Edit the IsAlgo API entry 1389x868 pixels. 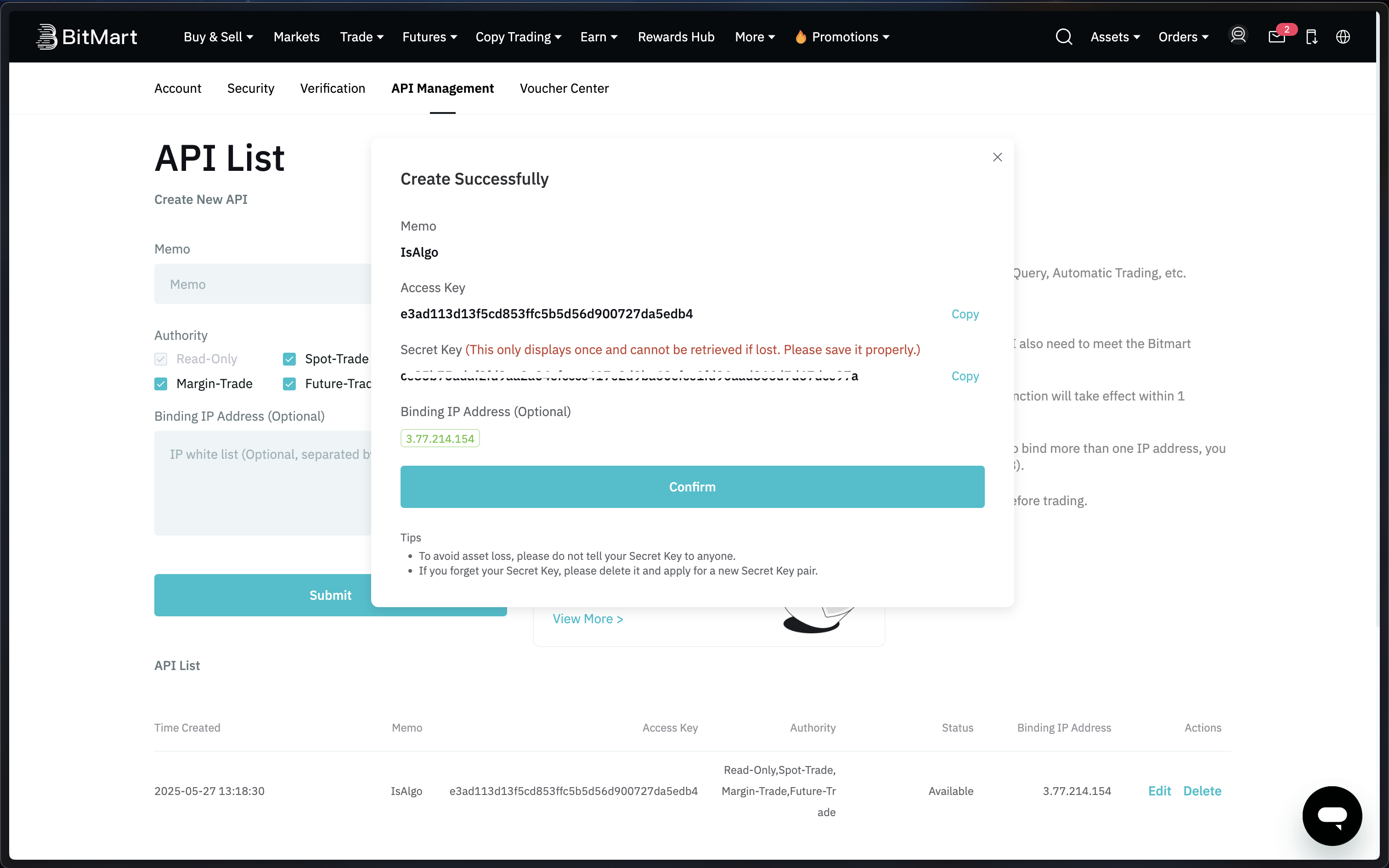1159,791
